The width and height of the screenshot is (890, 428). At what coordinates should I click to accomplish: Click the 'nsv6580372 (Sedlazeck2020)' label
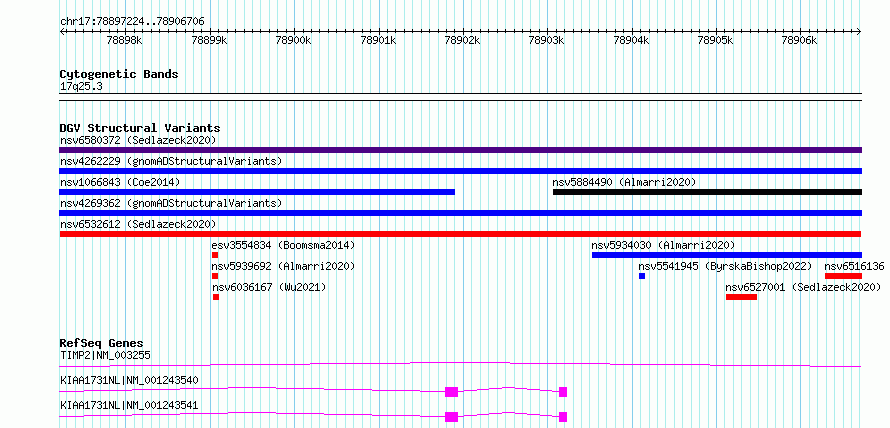pyautogui.click(x=138, y=140)
